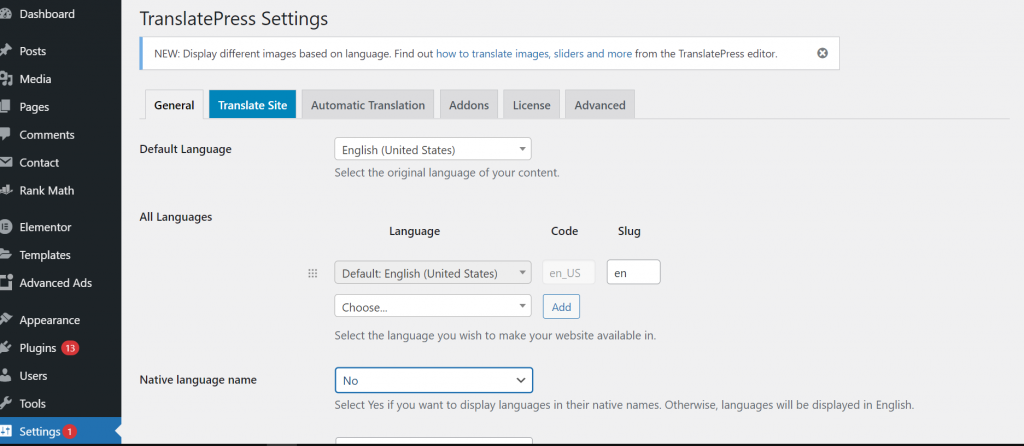Switch to the Translate Site tab
Viewport: 1024px width, 446px height.
click(252, 104)
